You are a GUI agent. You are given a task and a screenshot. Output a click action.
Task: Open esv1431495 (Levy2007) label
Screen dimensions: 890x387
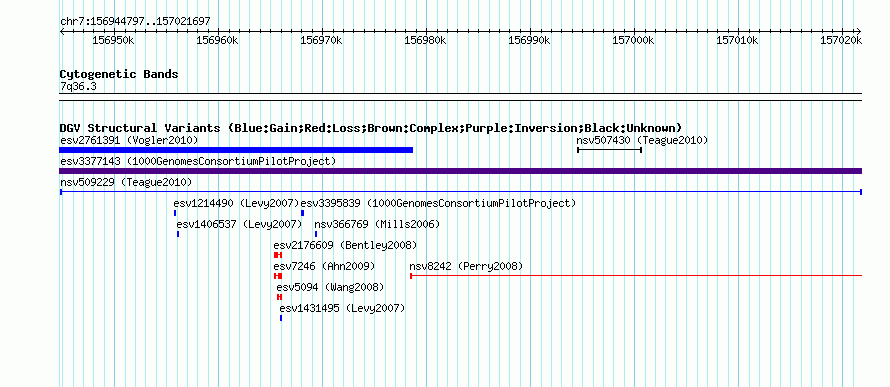[x=342, y=308]
